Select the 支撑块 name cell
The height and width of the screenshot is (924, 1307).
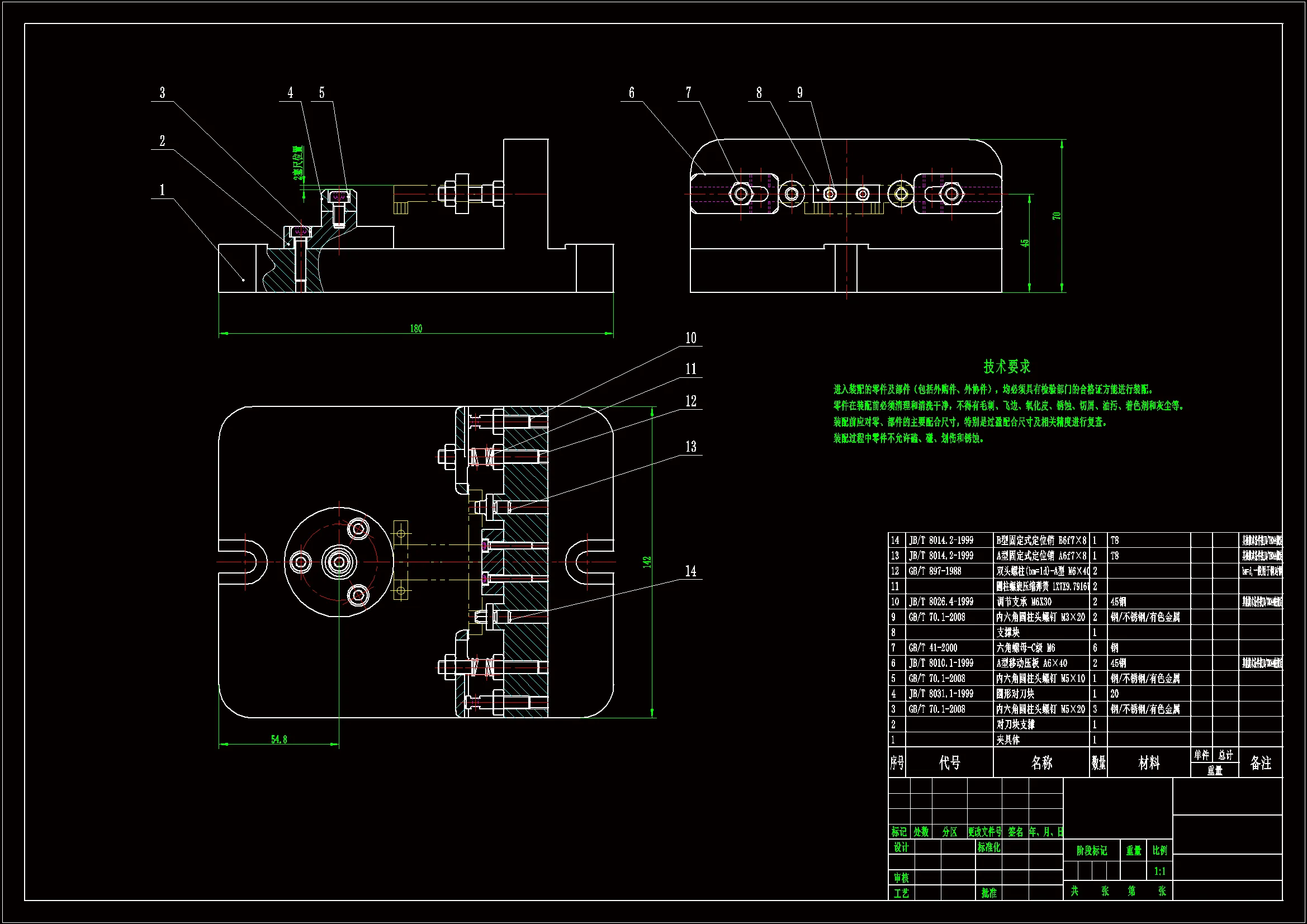[x=1008, y=632]
